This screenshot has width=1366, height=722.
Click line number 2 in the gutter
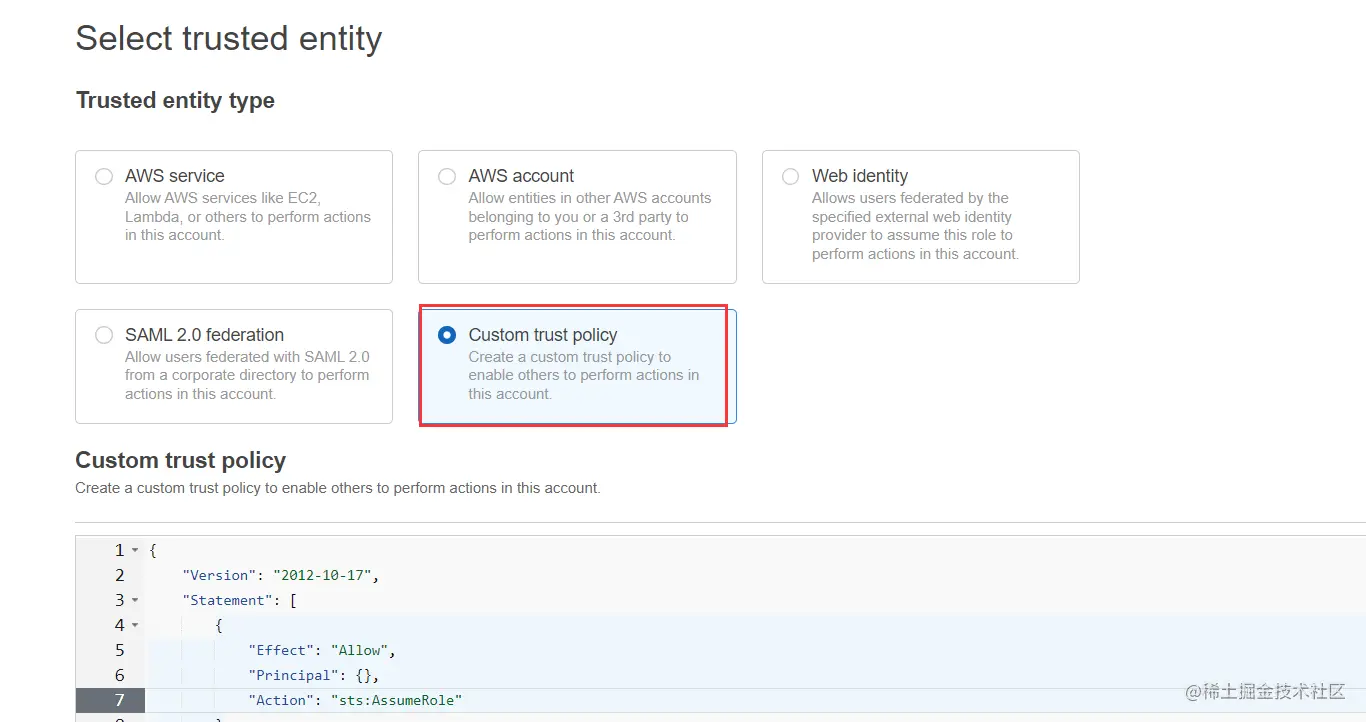tap(120, 575)
